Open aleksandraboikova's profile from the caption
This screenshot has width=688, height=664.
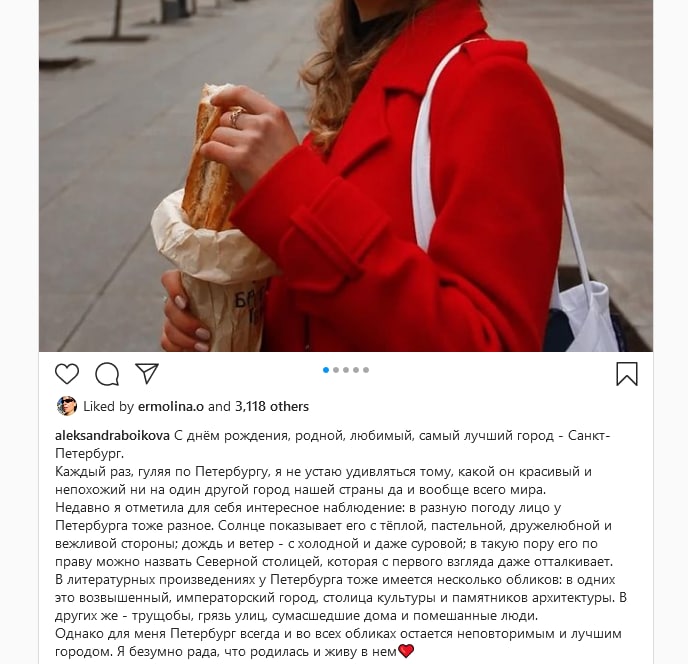point(112,436)
